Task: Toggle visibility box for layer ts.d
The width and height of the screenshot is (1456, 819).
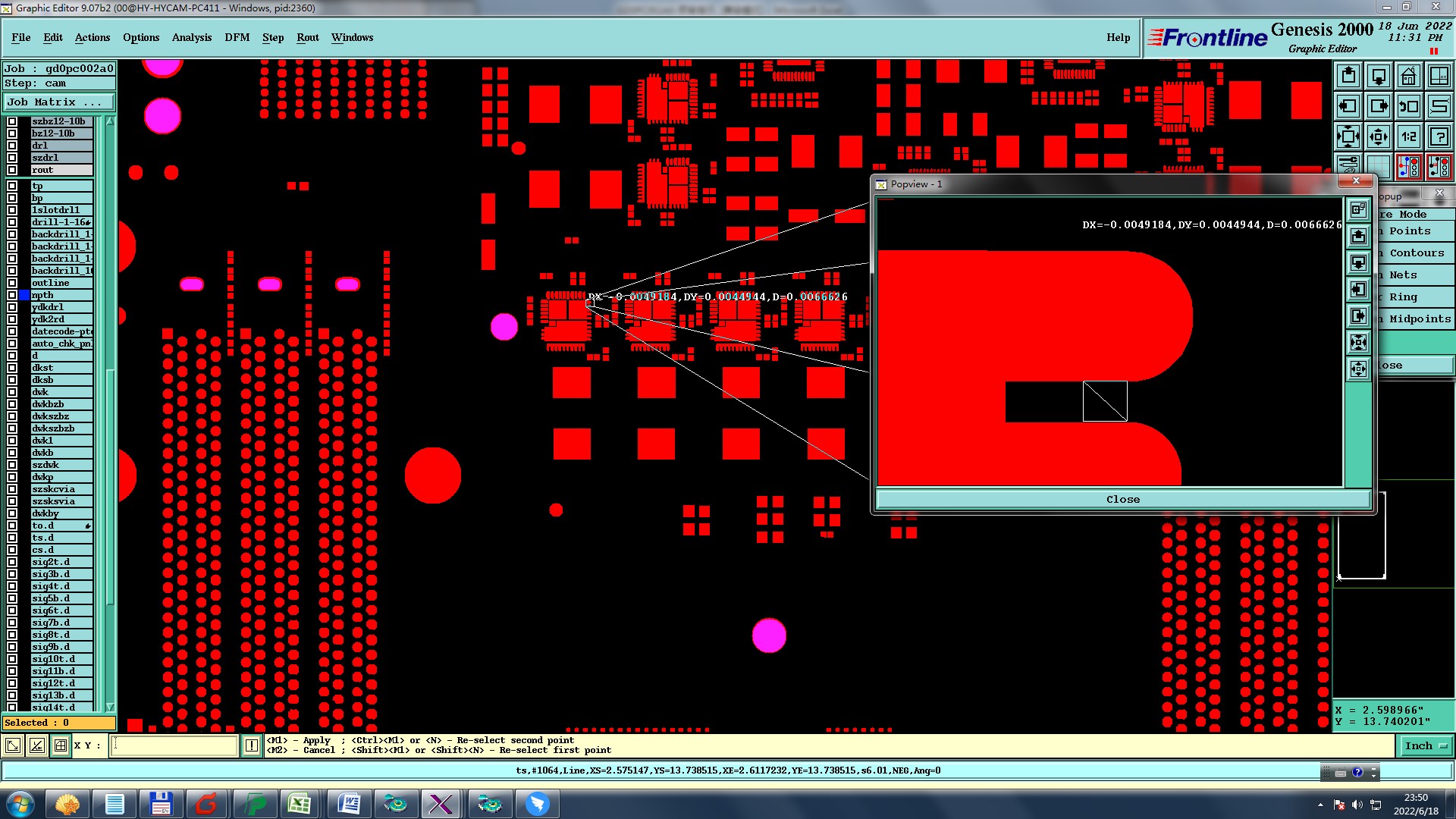Action: pos(12,538)
